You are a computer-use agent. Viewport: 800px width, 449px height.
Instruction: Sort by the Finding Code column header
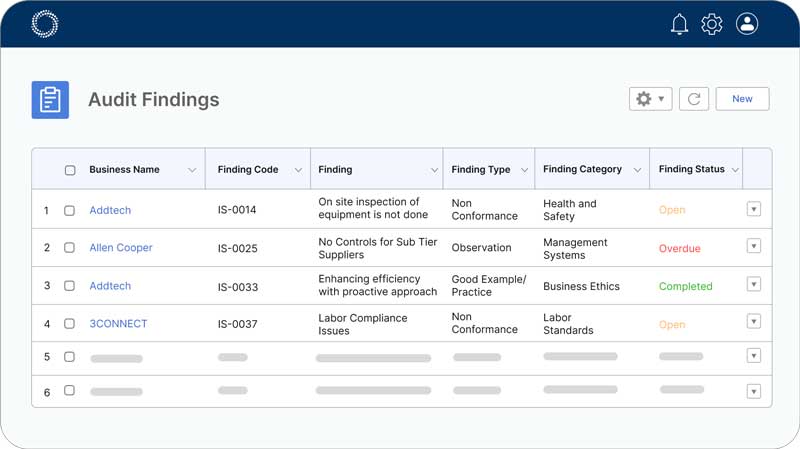pyautogui.click(x=248, y=170)
